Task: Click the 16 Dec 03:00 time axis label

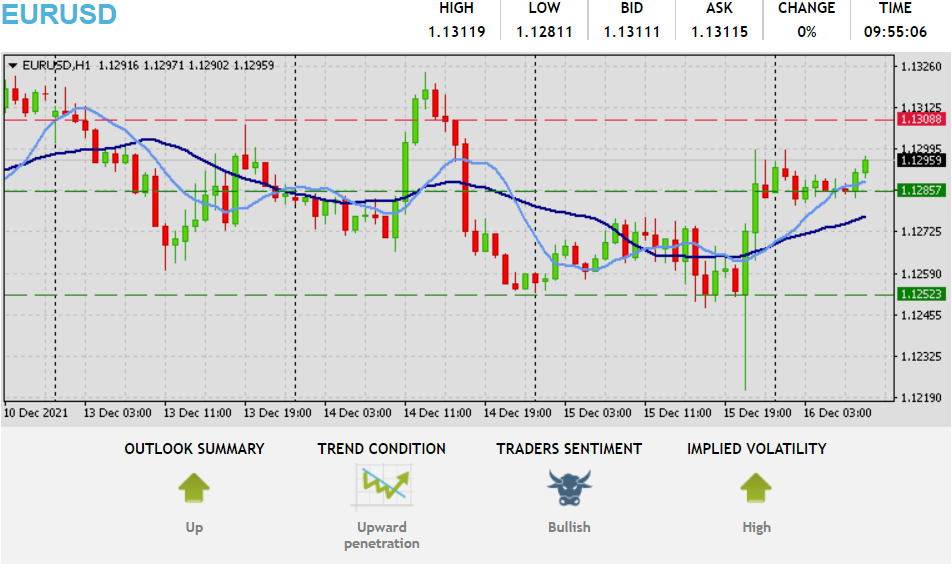Action: 838,413
